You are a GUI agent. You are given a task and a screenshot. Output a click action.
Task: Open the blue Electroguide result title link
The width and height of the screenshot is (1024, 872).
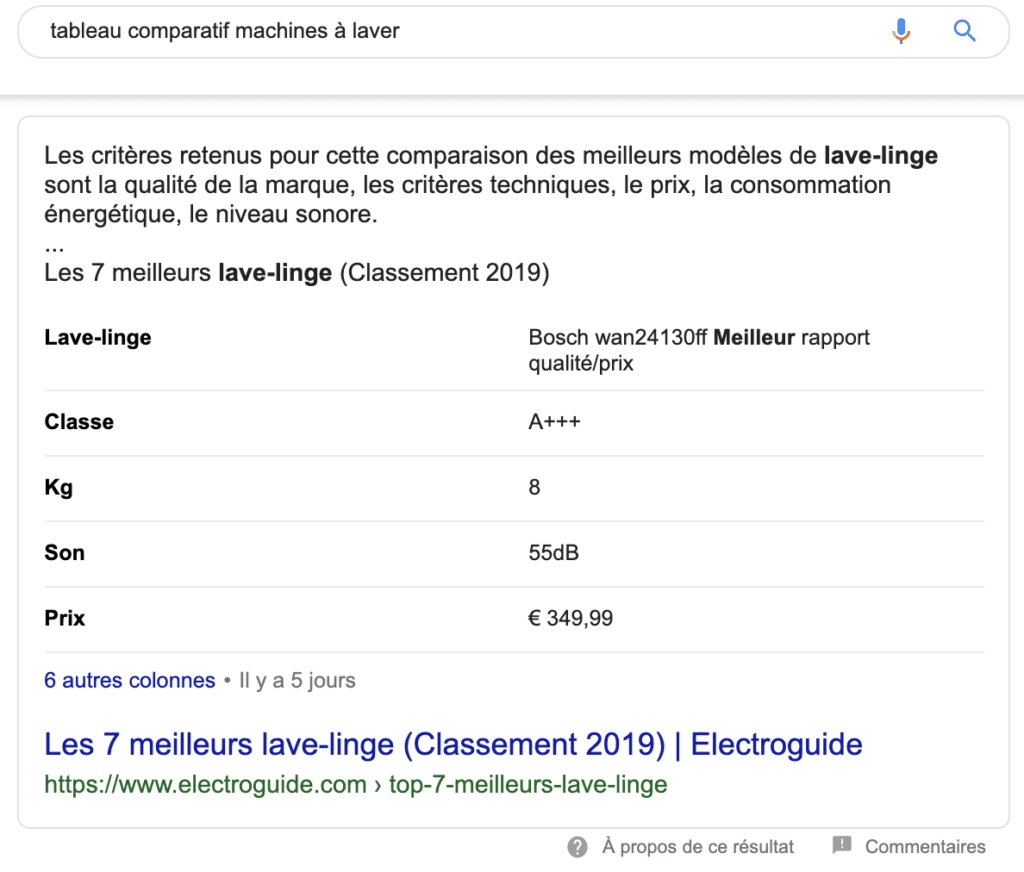coord(453,744)
